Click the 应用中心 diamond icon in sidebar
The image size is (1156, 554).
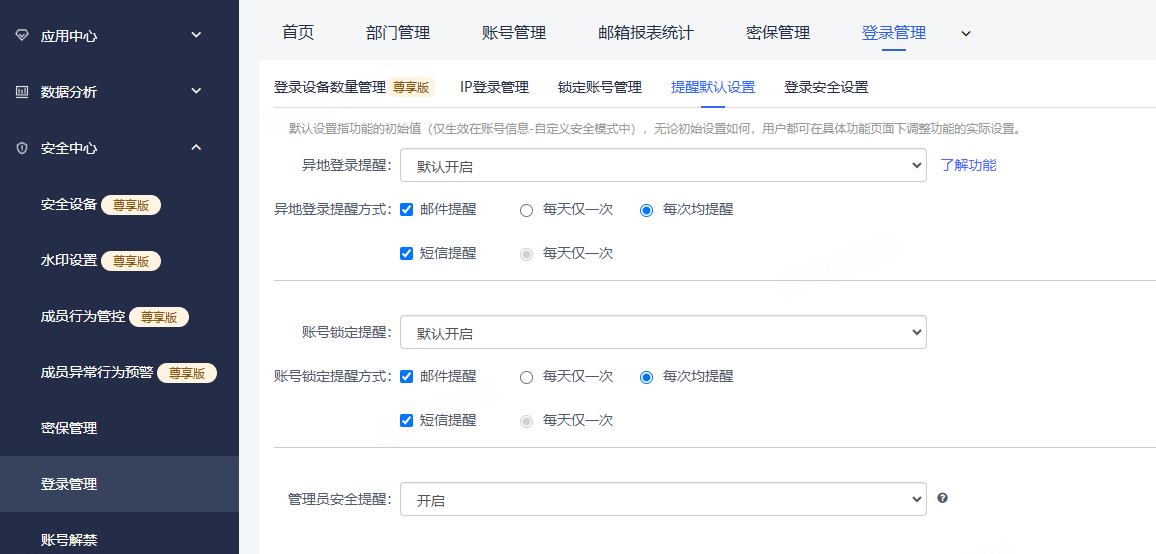[x=22, y=35]
